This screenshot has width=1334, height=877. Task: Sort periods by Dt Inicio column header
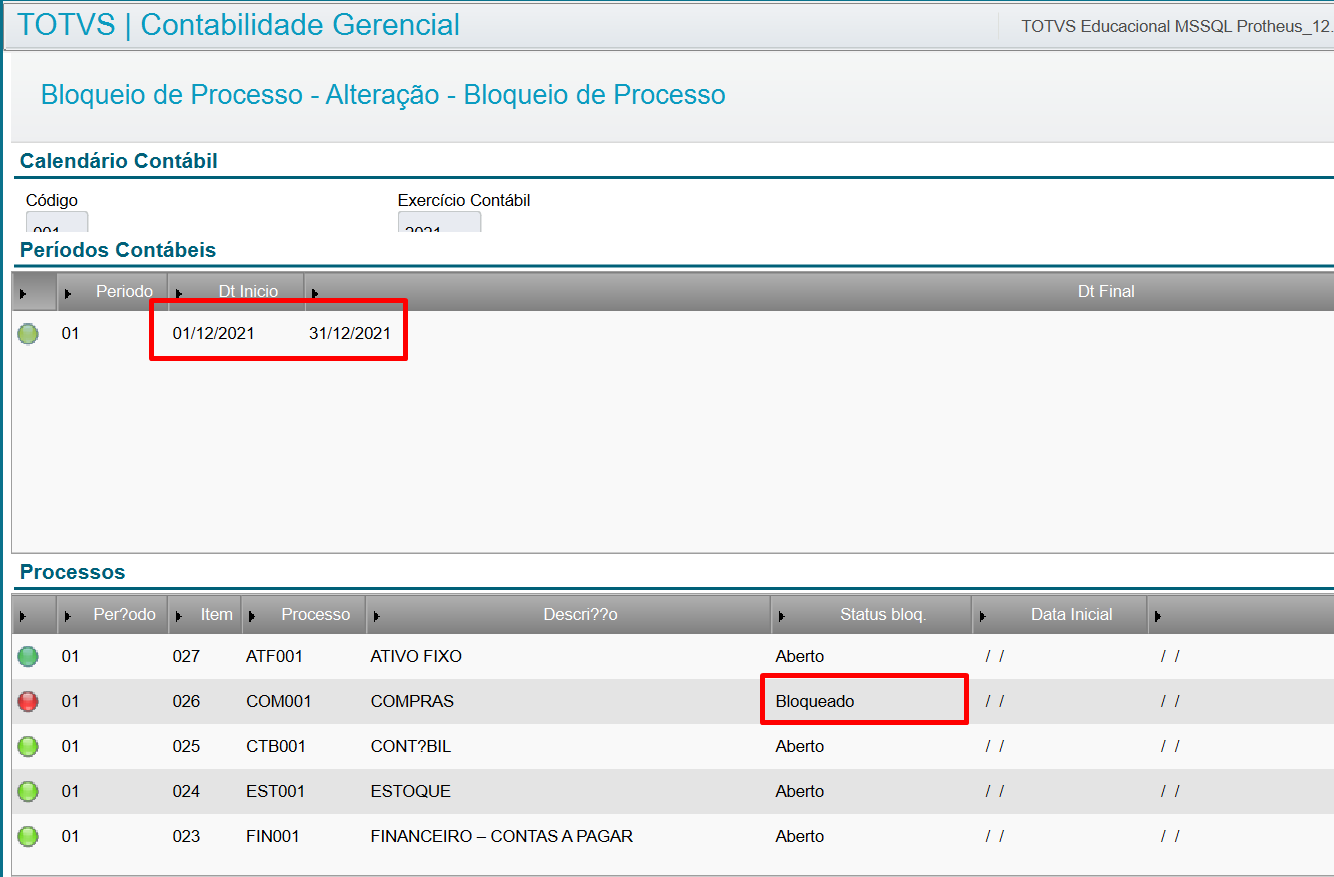(x=237, y=292)
